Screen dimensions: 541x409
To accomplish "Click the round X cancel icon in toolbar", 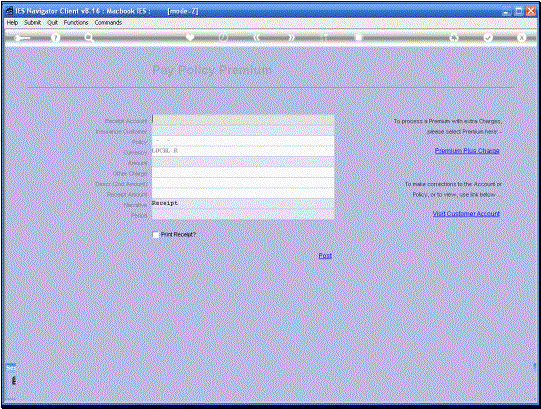I will [522, 38].
